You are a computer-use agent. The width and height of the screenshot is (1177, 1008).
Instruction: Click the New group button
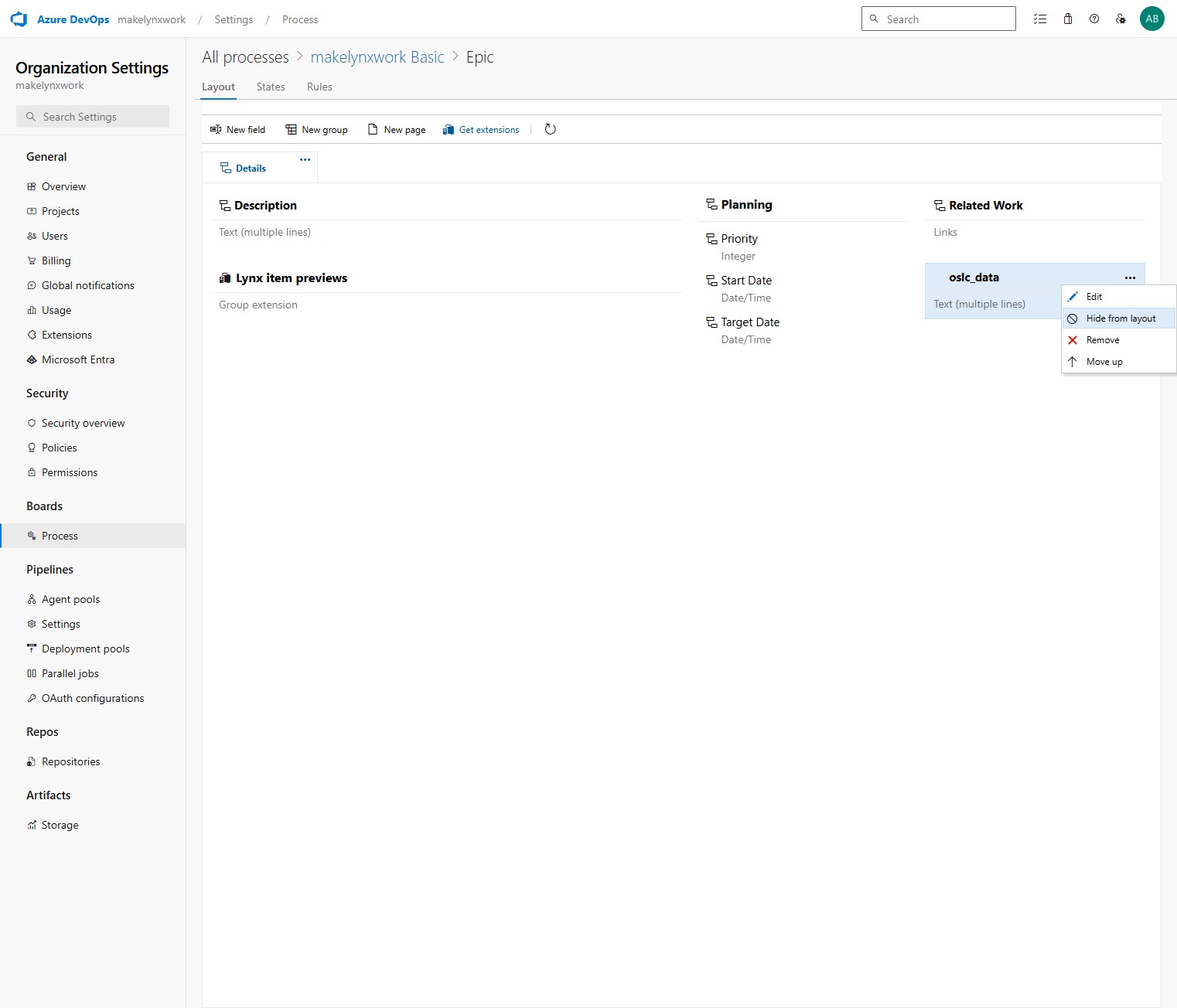tap(316, 129)
